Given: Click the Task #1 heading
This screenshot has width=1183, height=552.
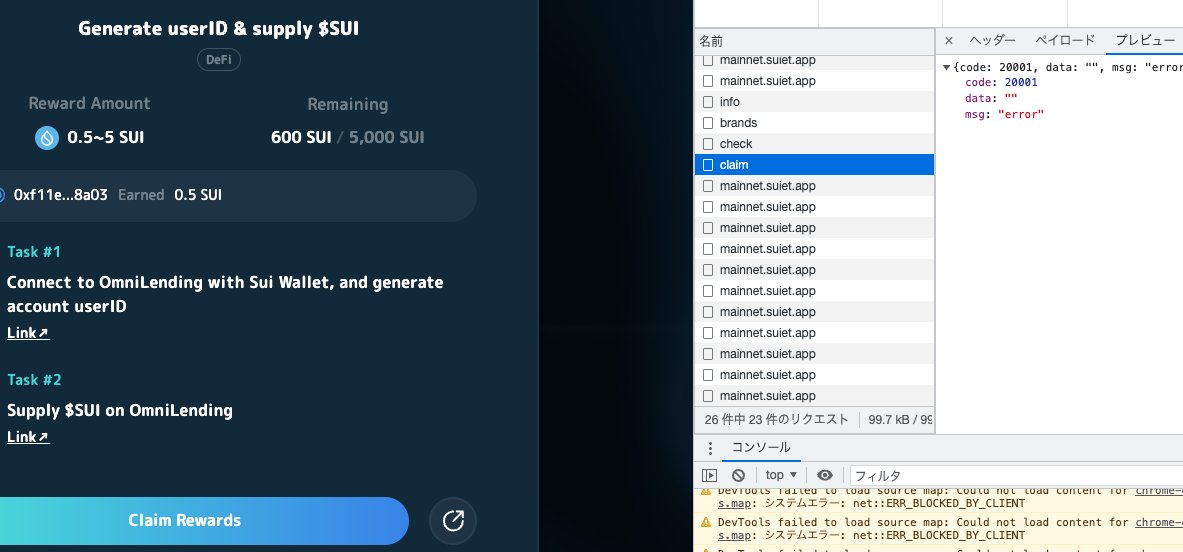Looking at the screenshot, I should (x=34, y=251).
